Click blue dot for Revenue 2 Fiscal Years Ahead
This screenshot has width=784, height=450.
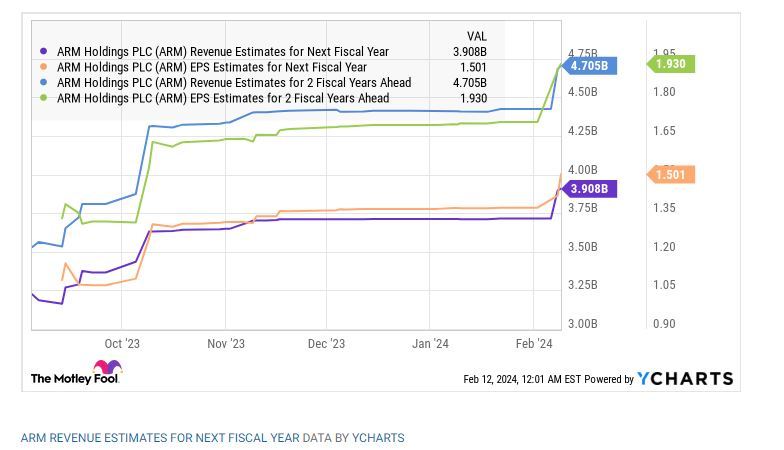point(43,83)
